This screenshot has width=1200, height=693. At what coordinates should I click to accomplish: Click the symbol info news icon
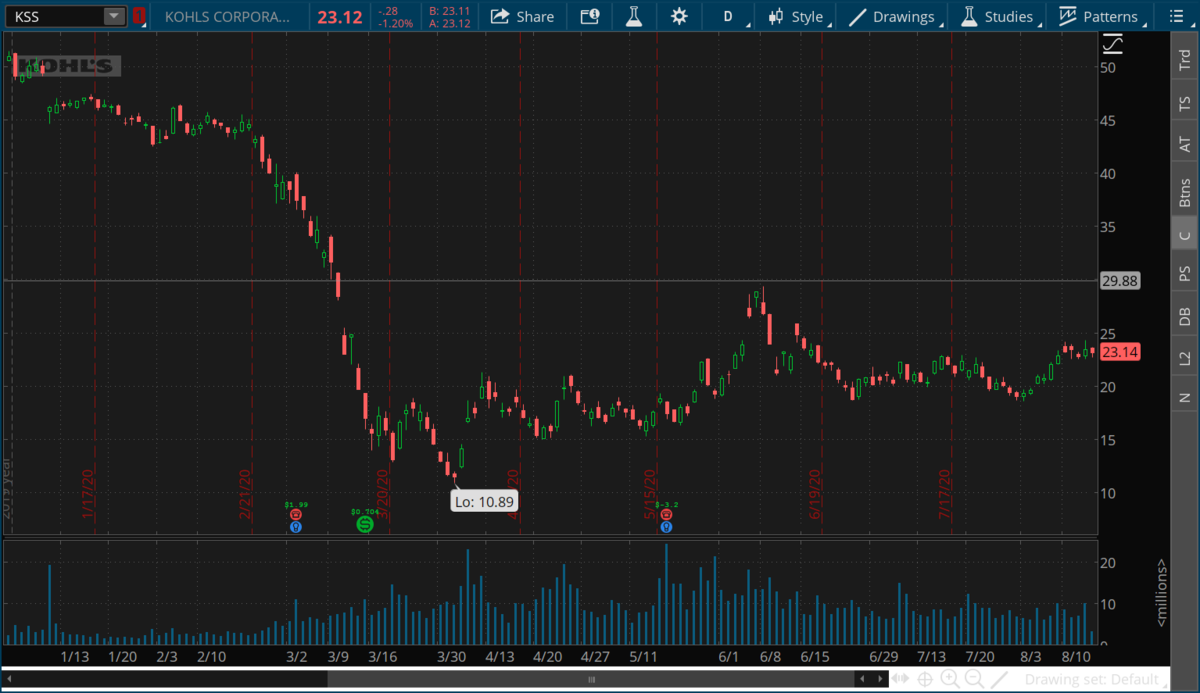point(590,16)
